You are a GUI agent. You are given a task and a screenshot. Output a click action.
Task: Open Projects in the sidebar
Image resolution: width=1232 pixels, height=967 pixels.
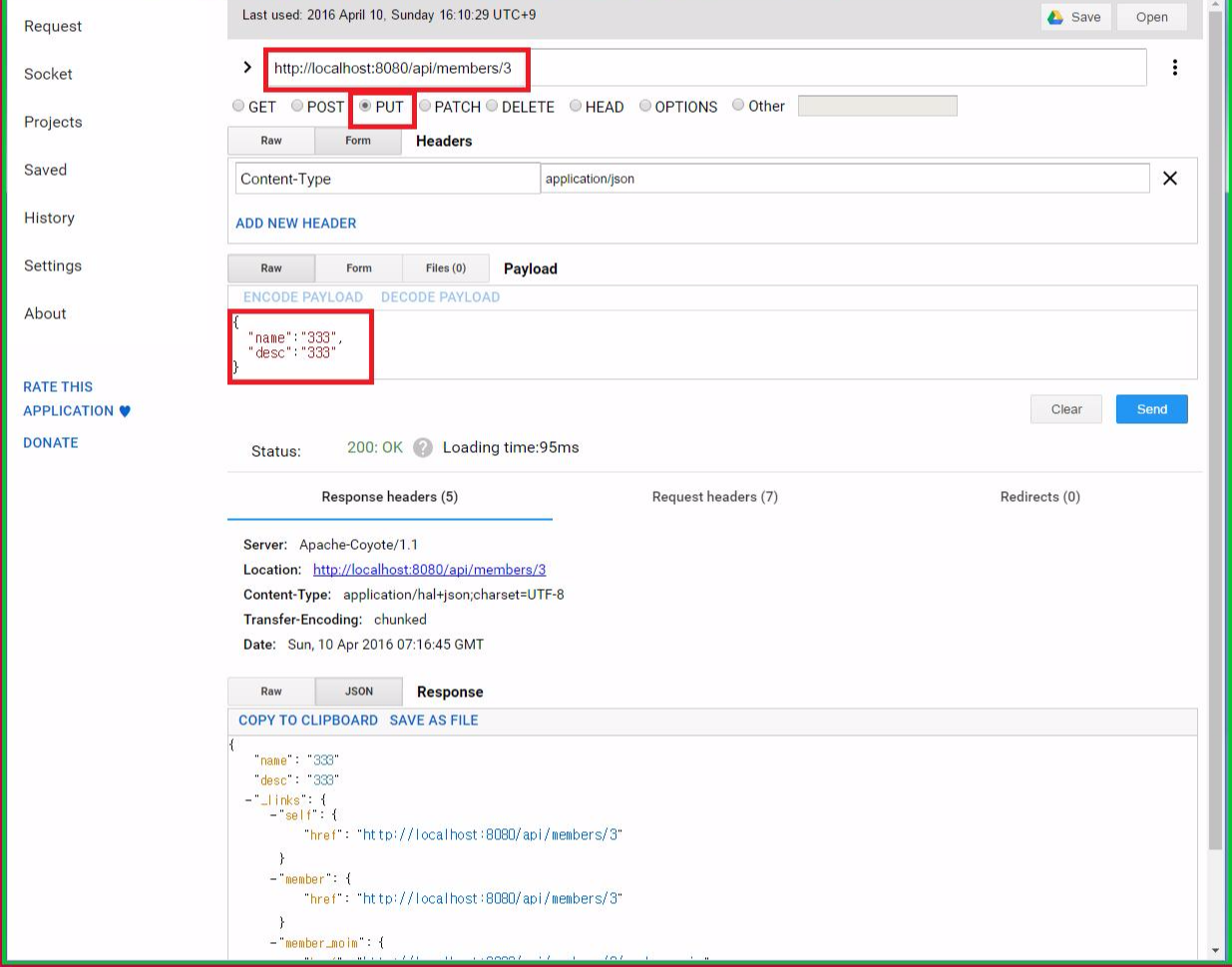53,122
